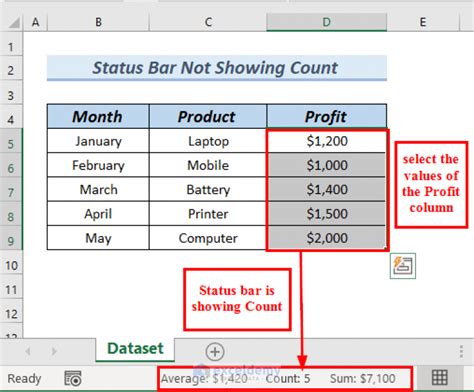The width and height of the screenshot is (474, 392).
Task: Select the Mobile cell
Action: (x=208, y=165)
